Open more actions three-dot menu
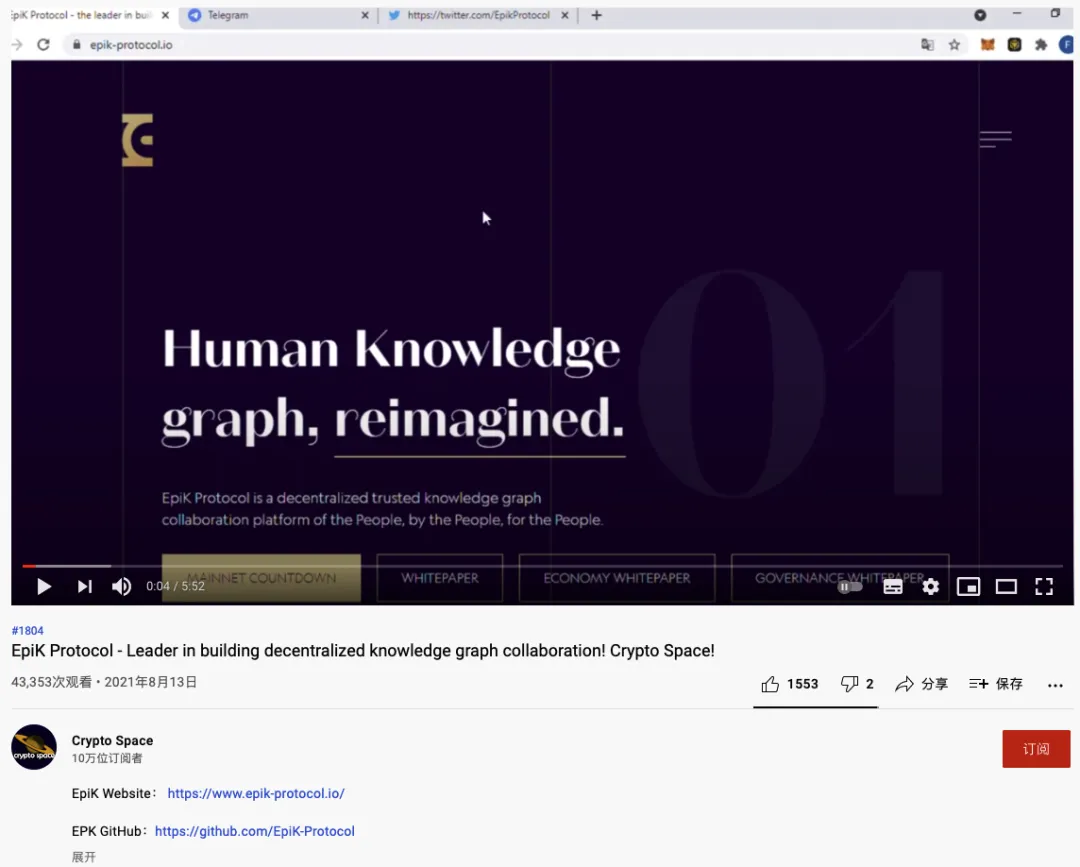Viewport: 1080px width, 867px height. click(1055, 685)
